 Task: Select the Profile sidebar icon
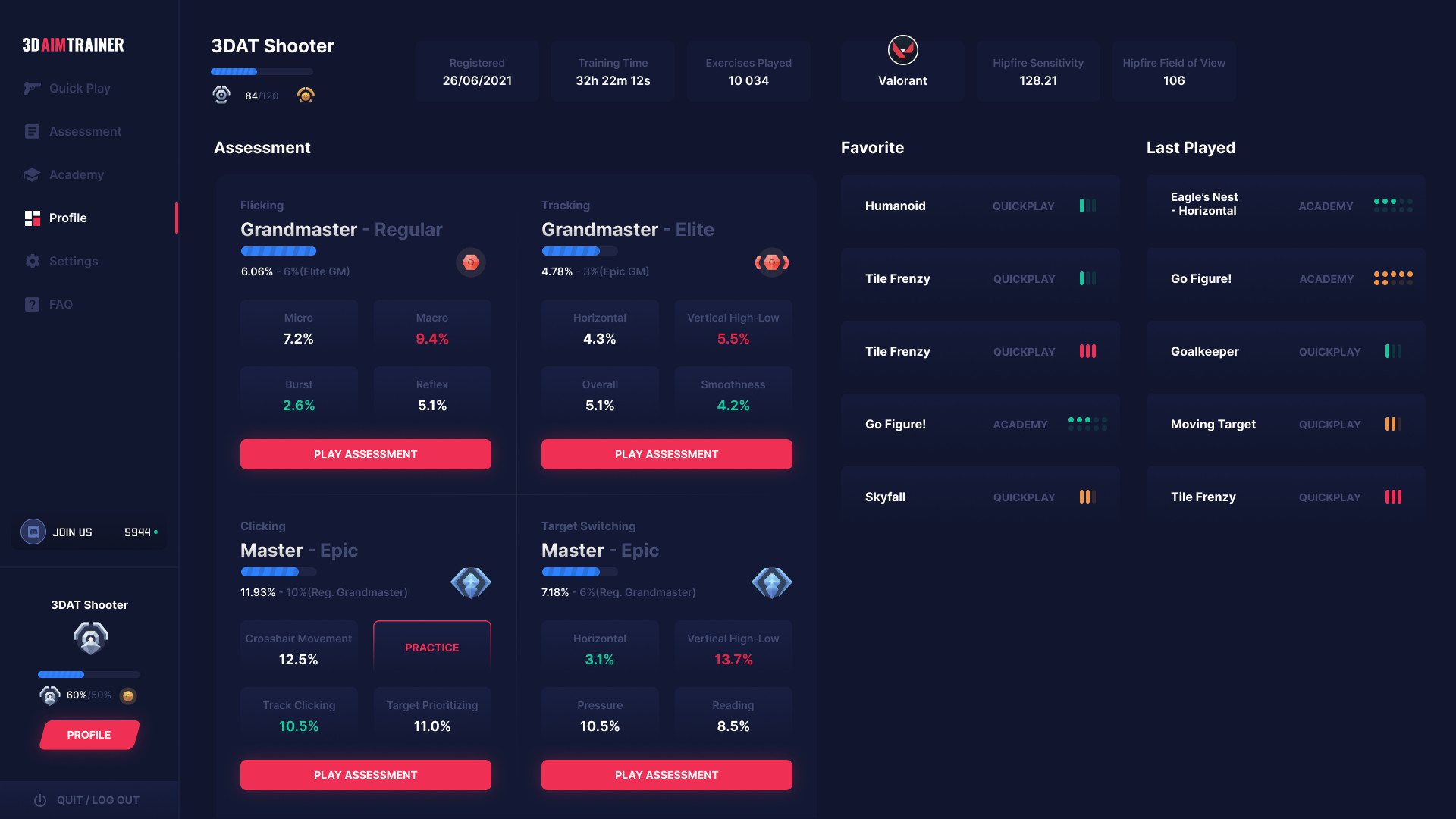coord(33,218)
